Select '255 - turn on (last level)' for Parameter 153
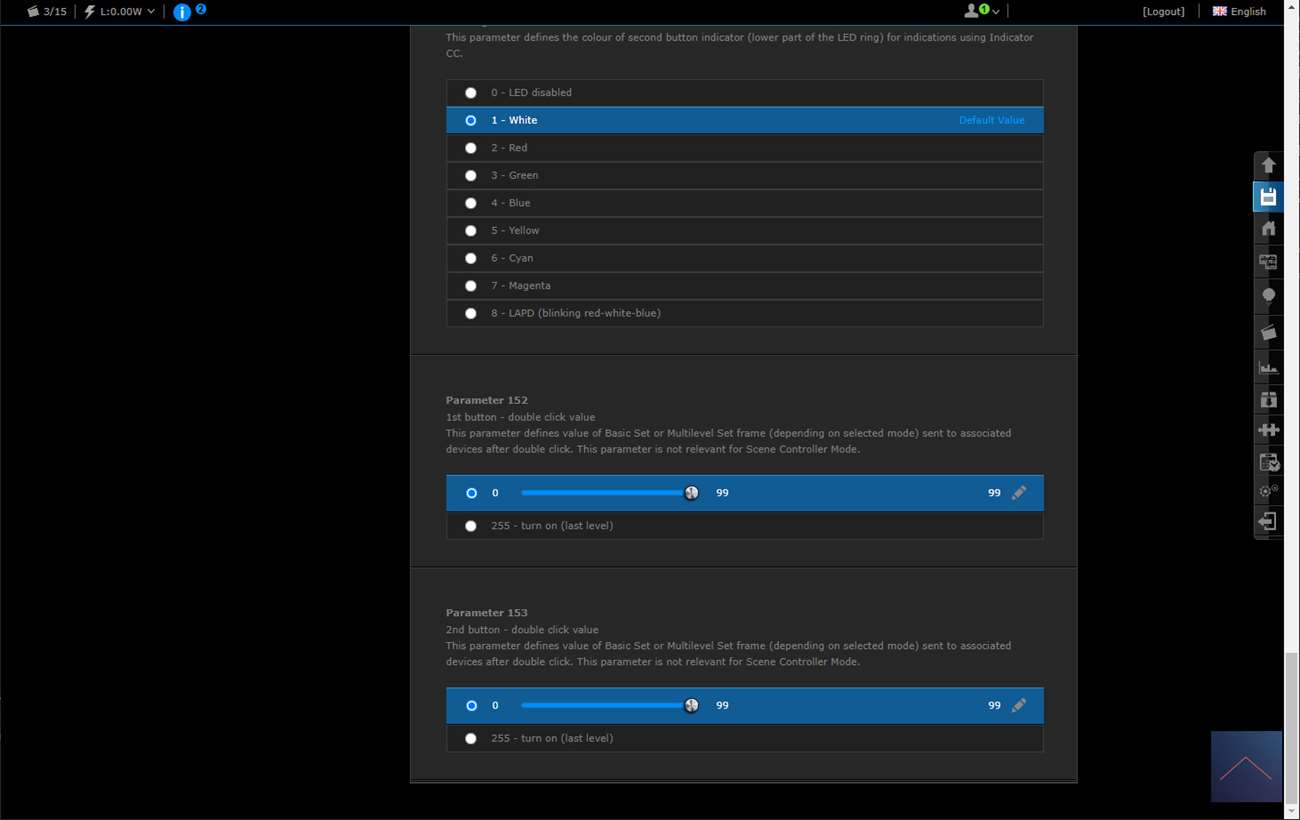The height and width of the screenshot is (820, 1300). click(471, 738)
